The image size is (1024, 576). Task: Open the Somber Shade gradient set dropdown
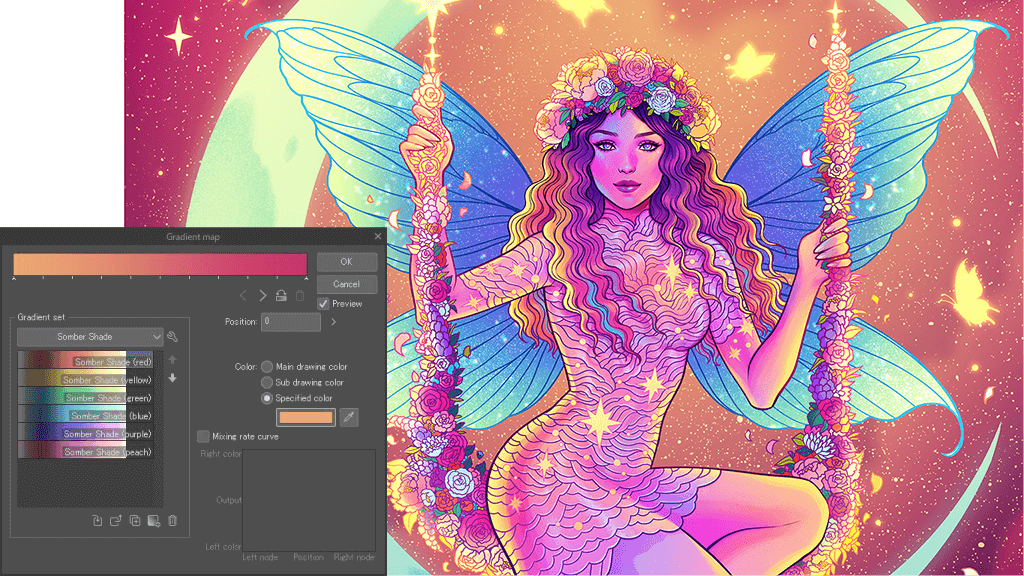click(90, 337)
